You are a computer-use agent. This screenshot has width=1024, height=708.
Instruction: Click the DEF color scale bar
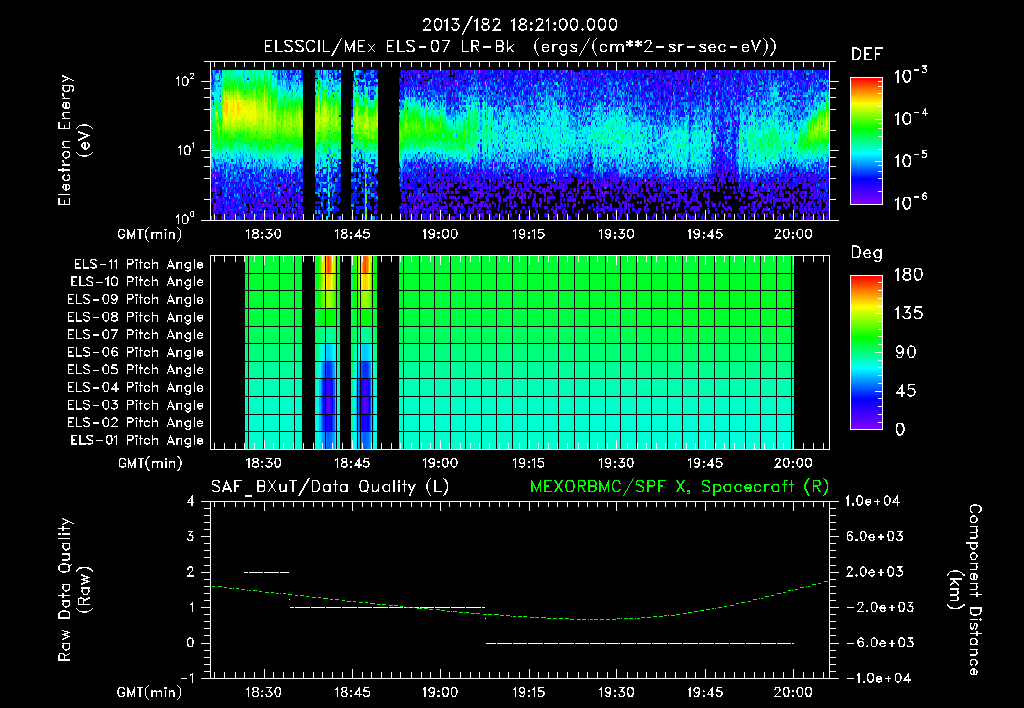866,140
